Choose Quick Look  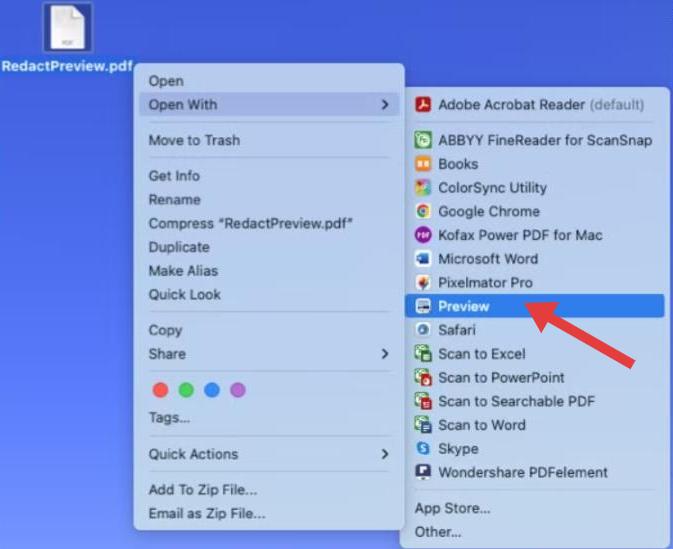click(x=269, y=294)
